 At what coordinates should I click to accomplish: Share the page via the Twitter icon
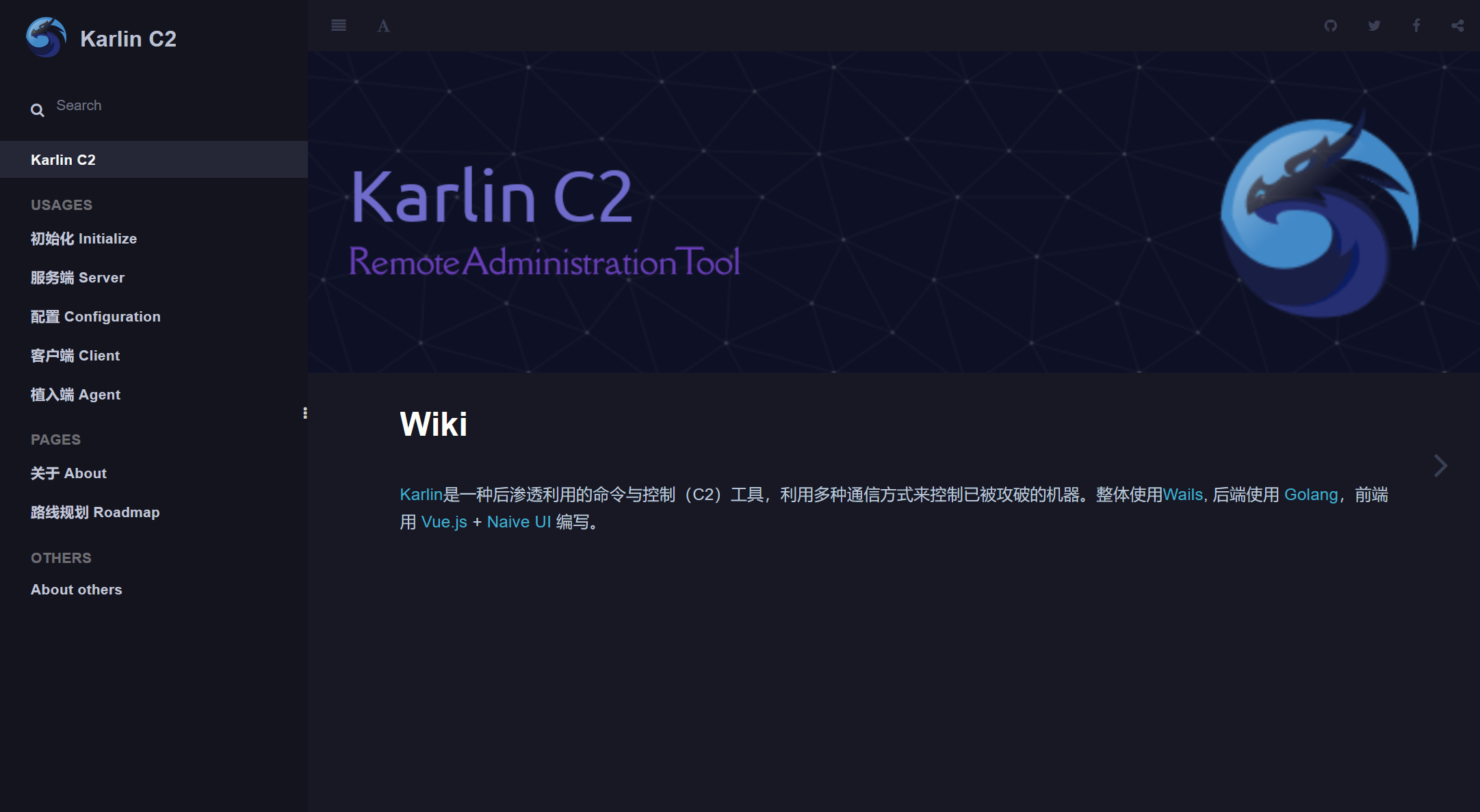pos(1374,26)
